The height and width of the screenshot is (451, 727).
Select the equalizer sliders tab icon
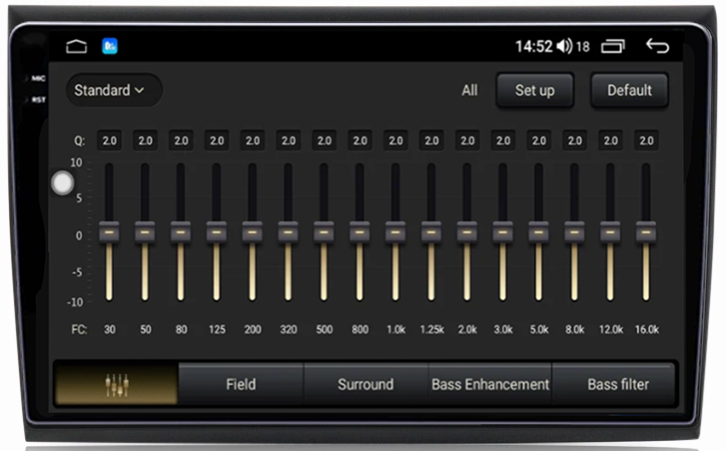point(117,384)
